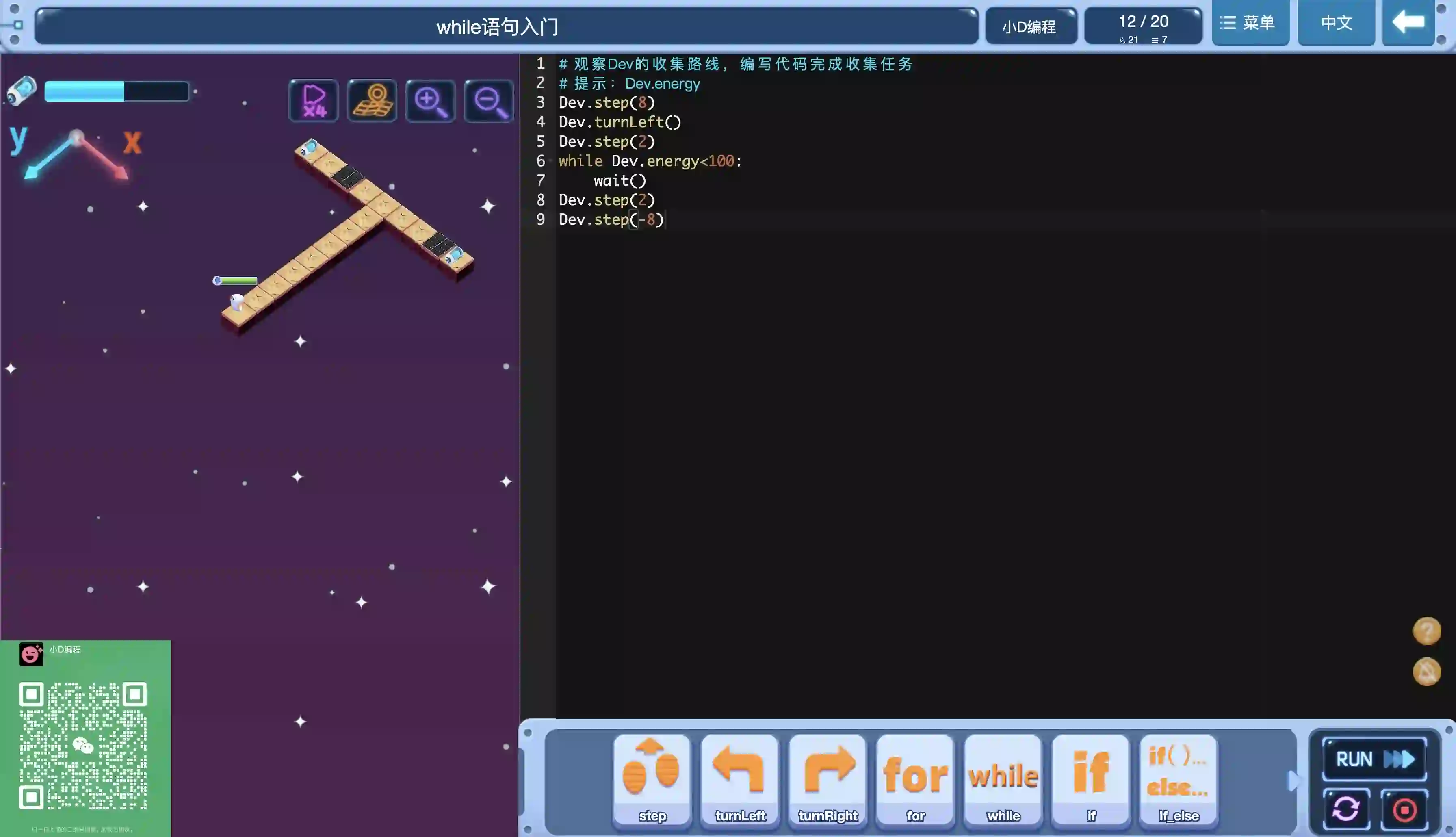Insert a turnLeft command block
Screen dimensions: 1456x837
(x=739, y=780)
